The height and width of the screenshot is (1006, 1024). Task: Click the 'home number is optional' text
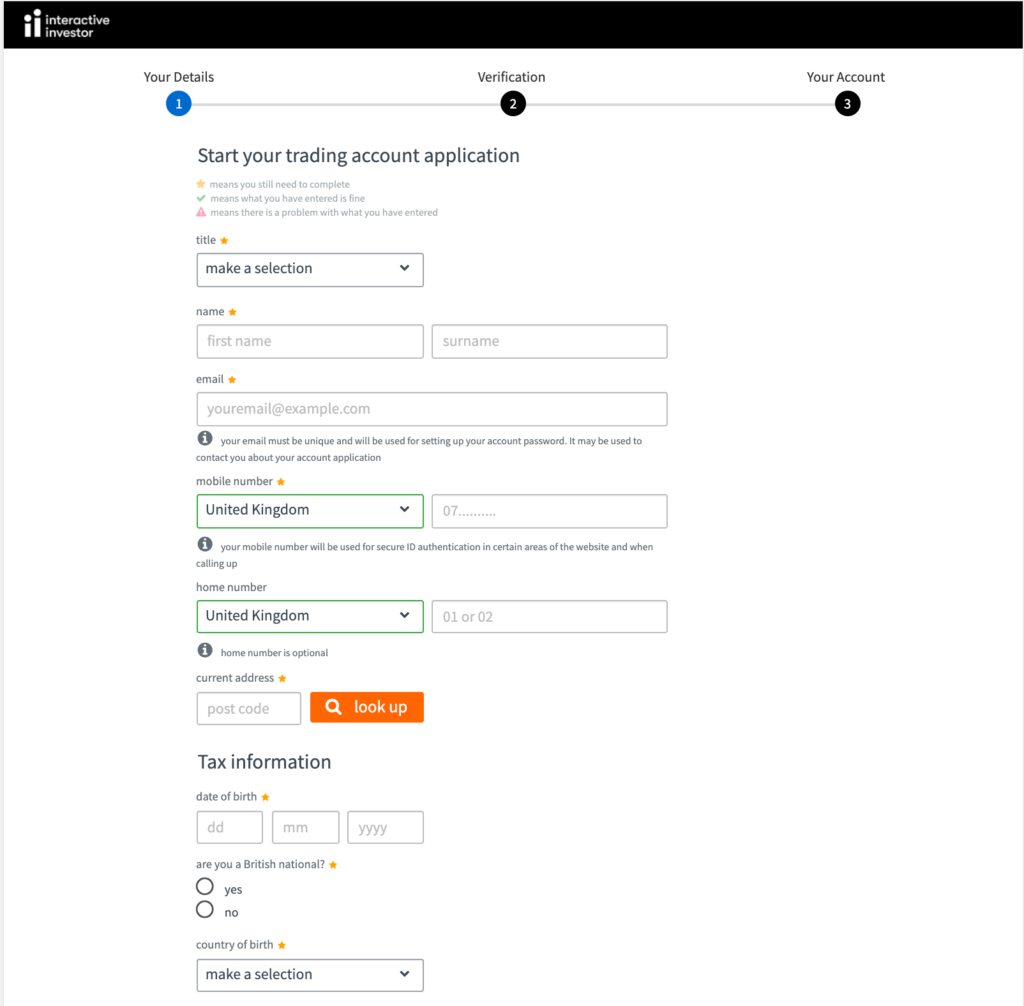tap(274, 653)
